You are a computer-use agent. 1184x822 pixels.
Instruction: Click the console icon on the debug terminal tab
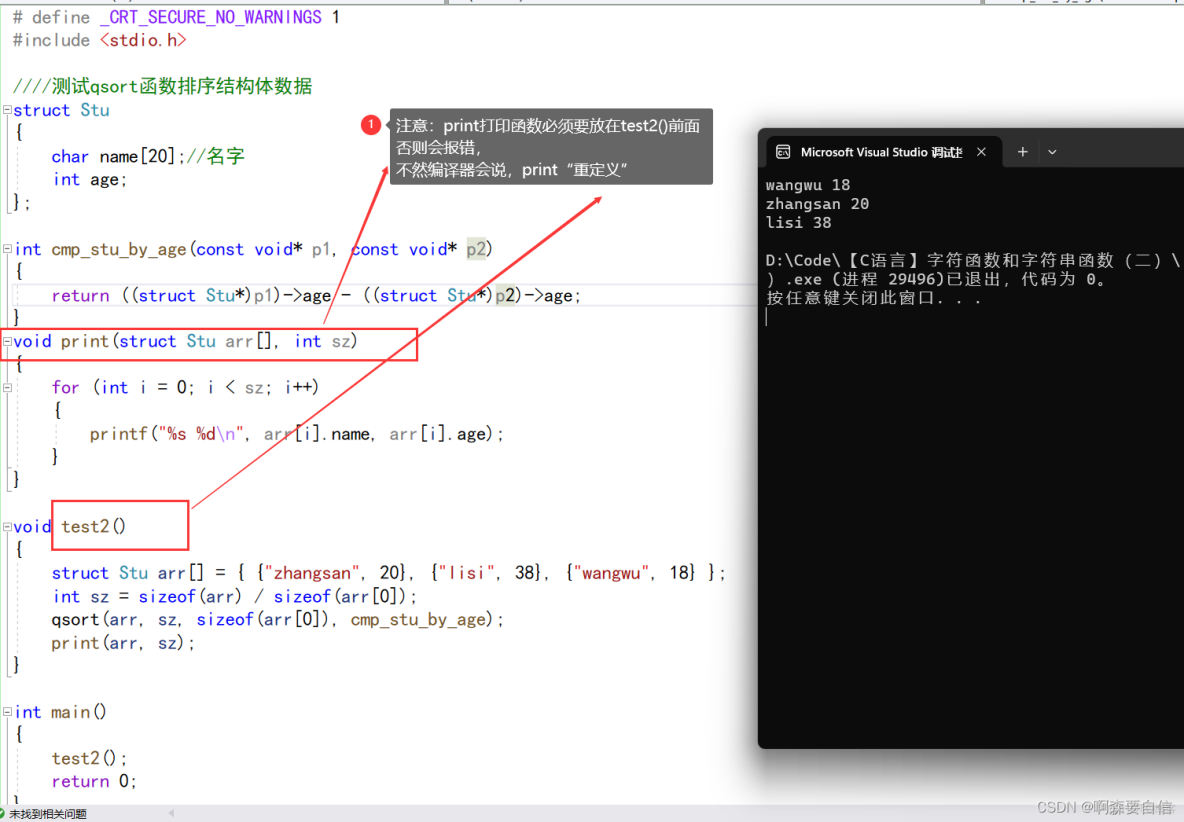point(784,152)
